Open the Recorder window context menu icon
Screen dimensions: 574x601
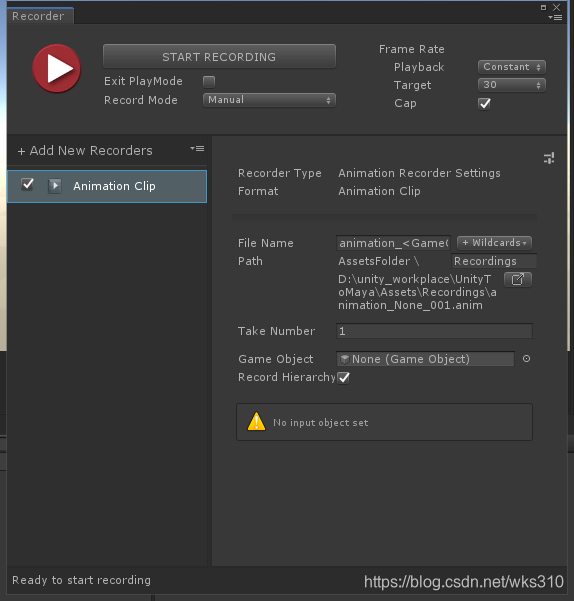tap(555, 17)
